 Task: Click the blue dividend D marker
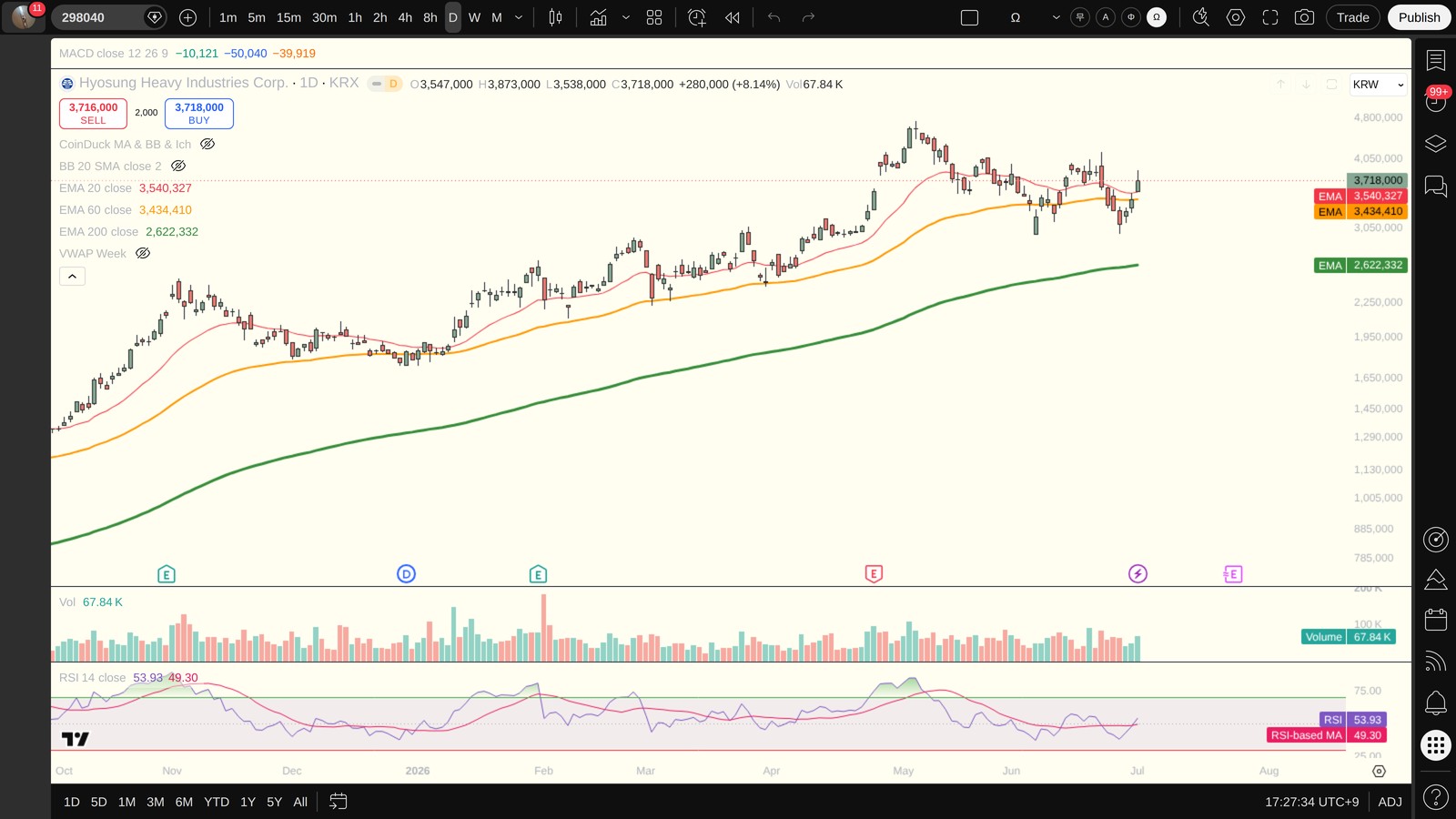pyautogui.click(x=407, y=574)
